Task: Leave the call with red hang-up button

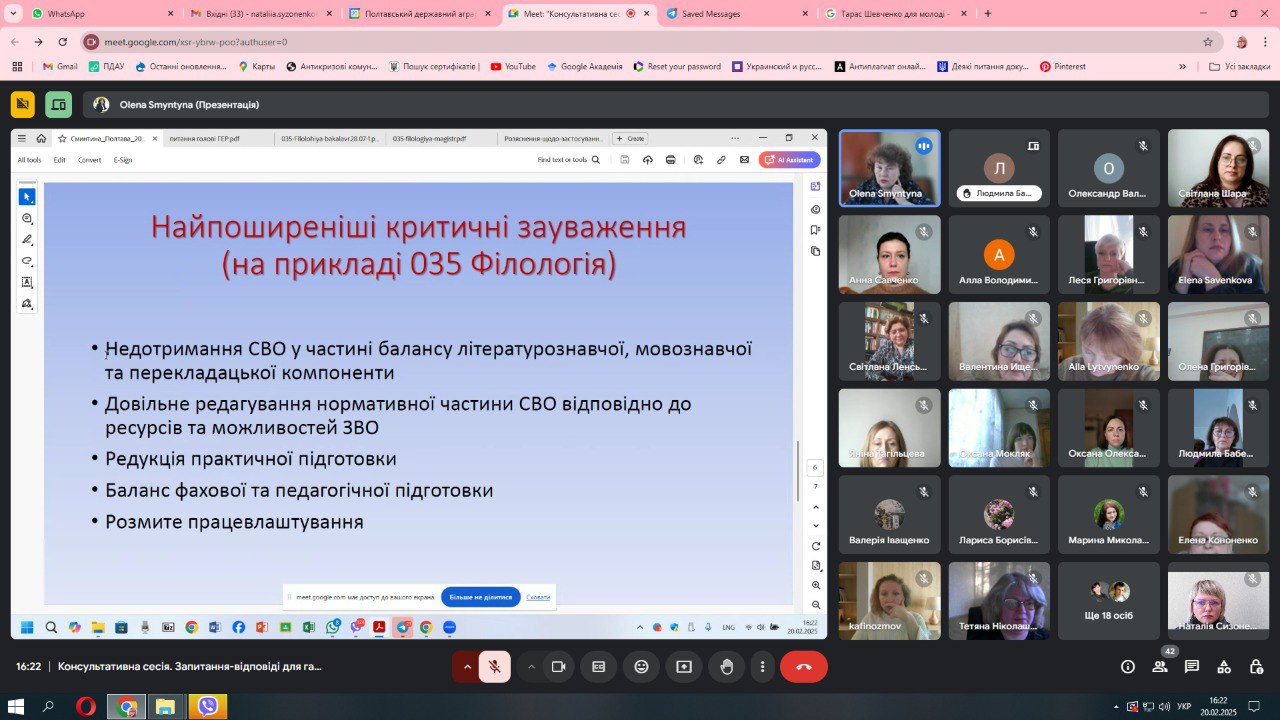Action: (804, 667)
